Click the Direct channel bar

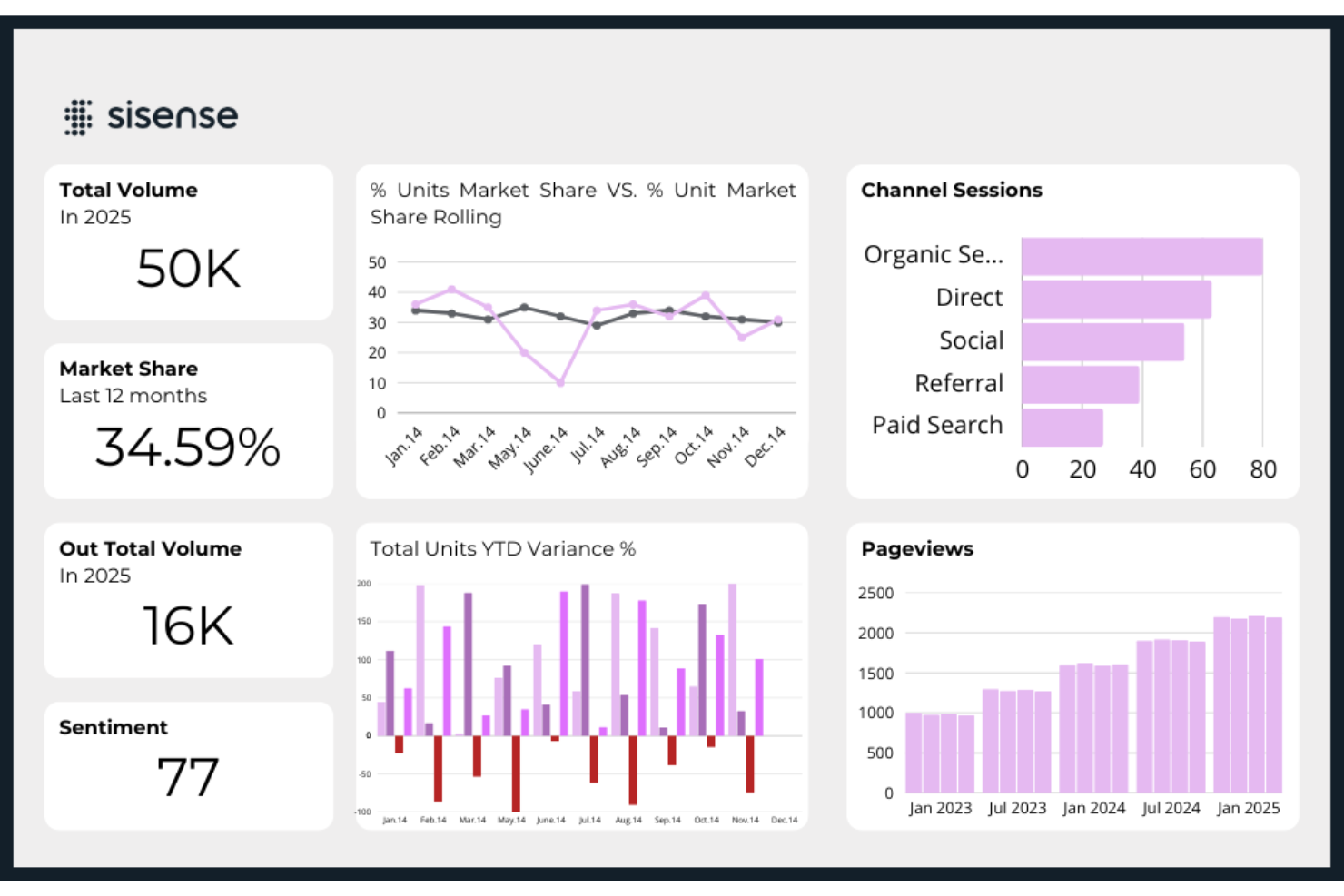[1115, 297]
